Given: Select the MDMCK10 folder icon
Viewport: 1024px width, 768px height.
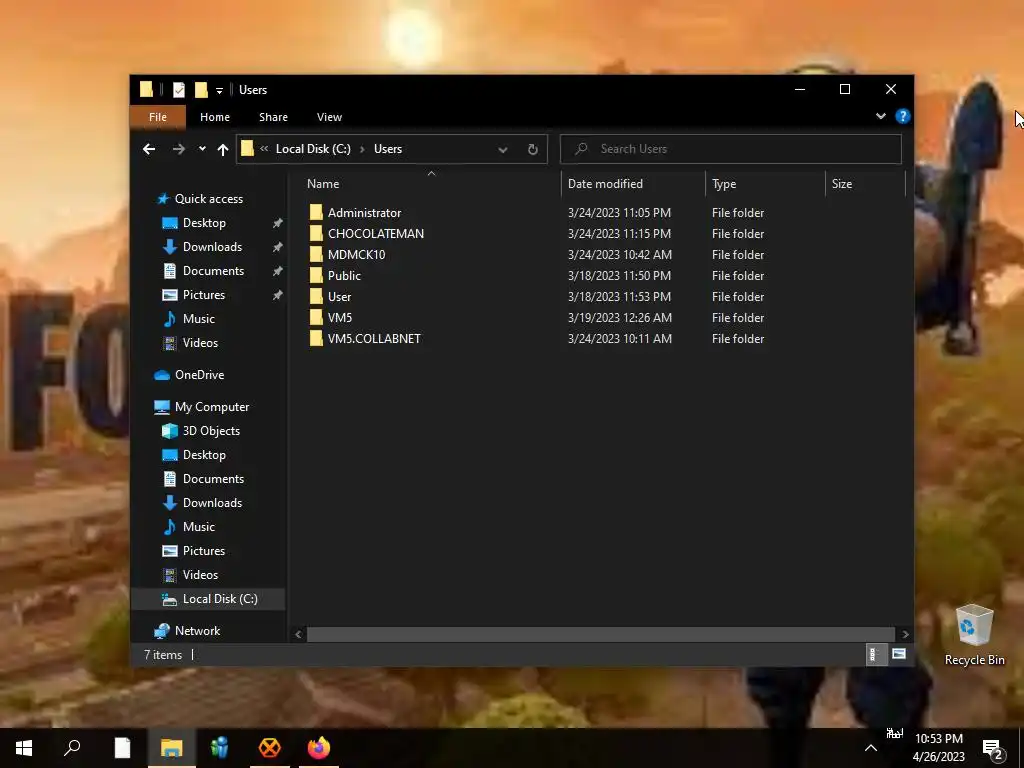Looking at the screenshot, I should tap(316, 255).
